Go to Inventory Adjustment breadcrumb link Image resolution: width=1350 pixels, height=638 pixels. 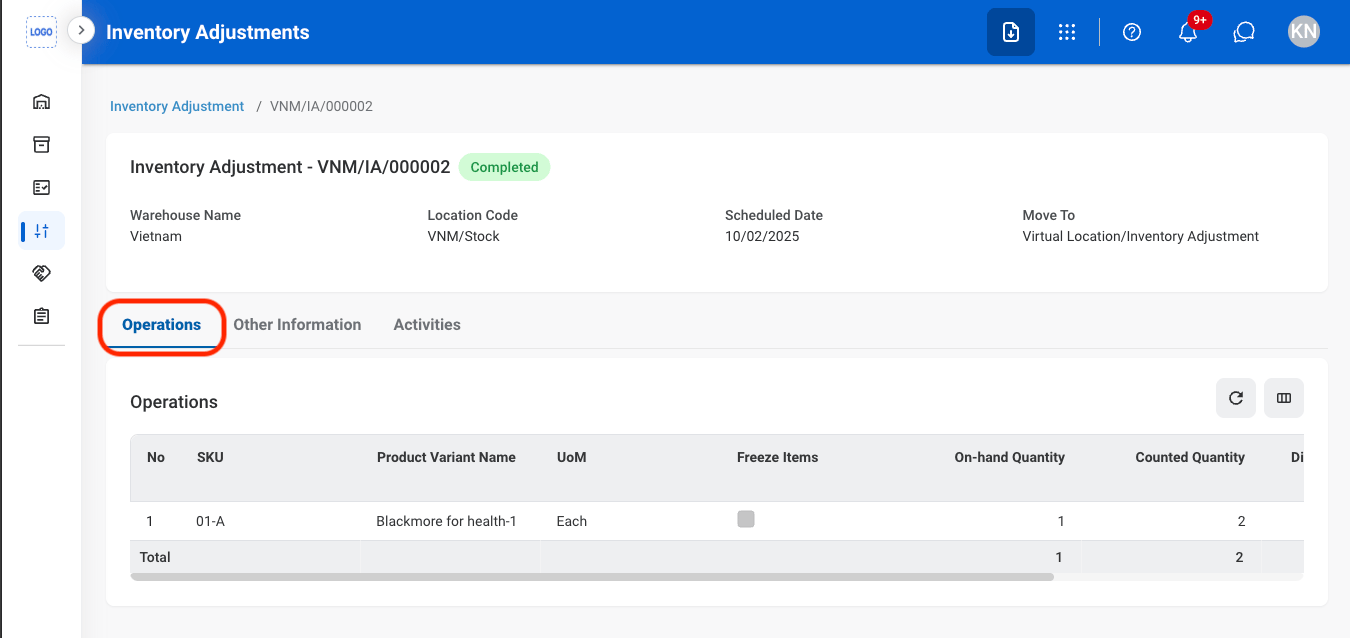pos(177,106)
